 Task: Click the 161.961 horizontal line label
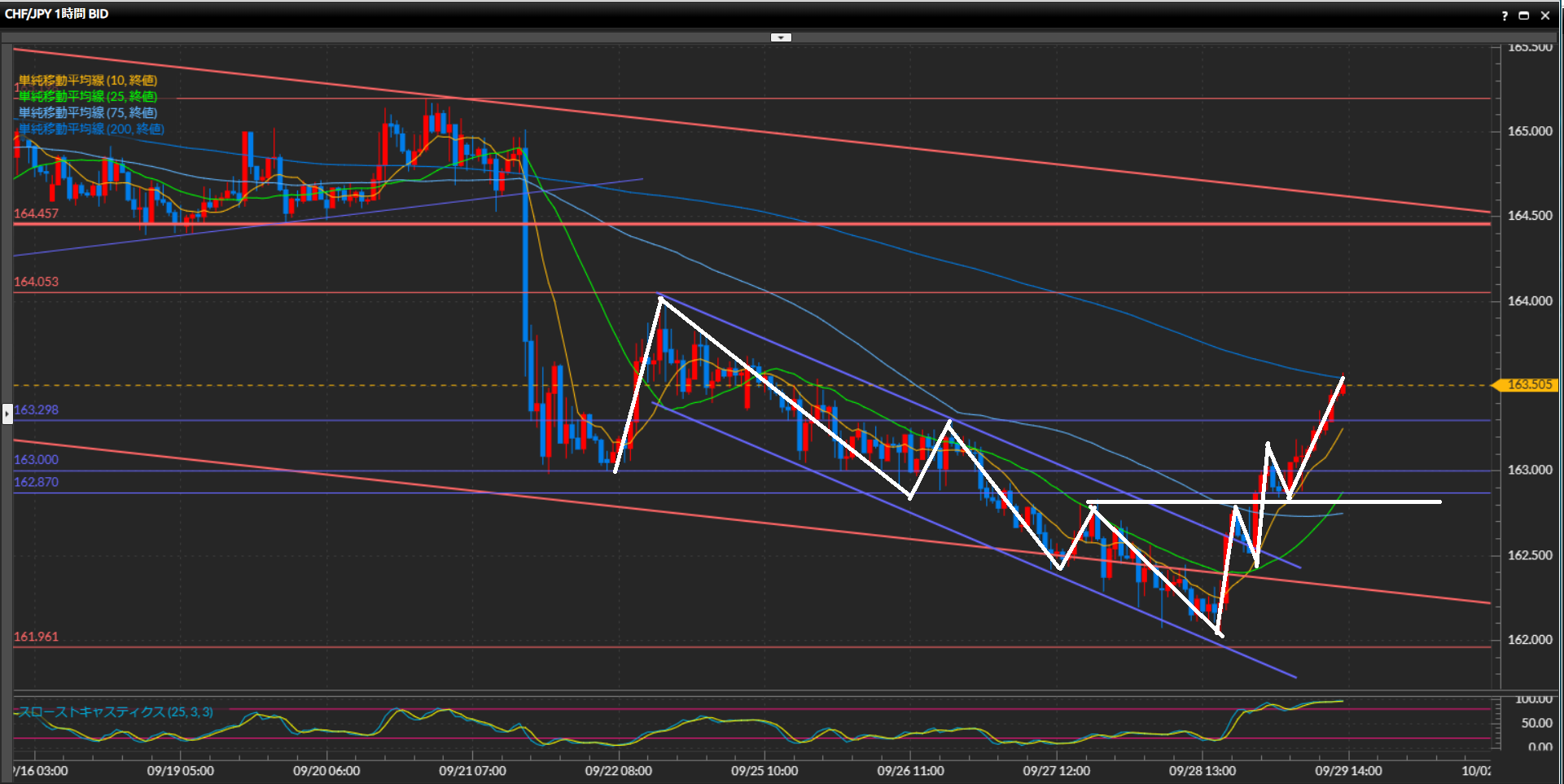(x=37, y=637)
